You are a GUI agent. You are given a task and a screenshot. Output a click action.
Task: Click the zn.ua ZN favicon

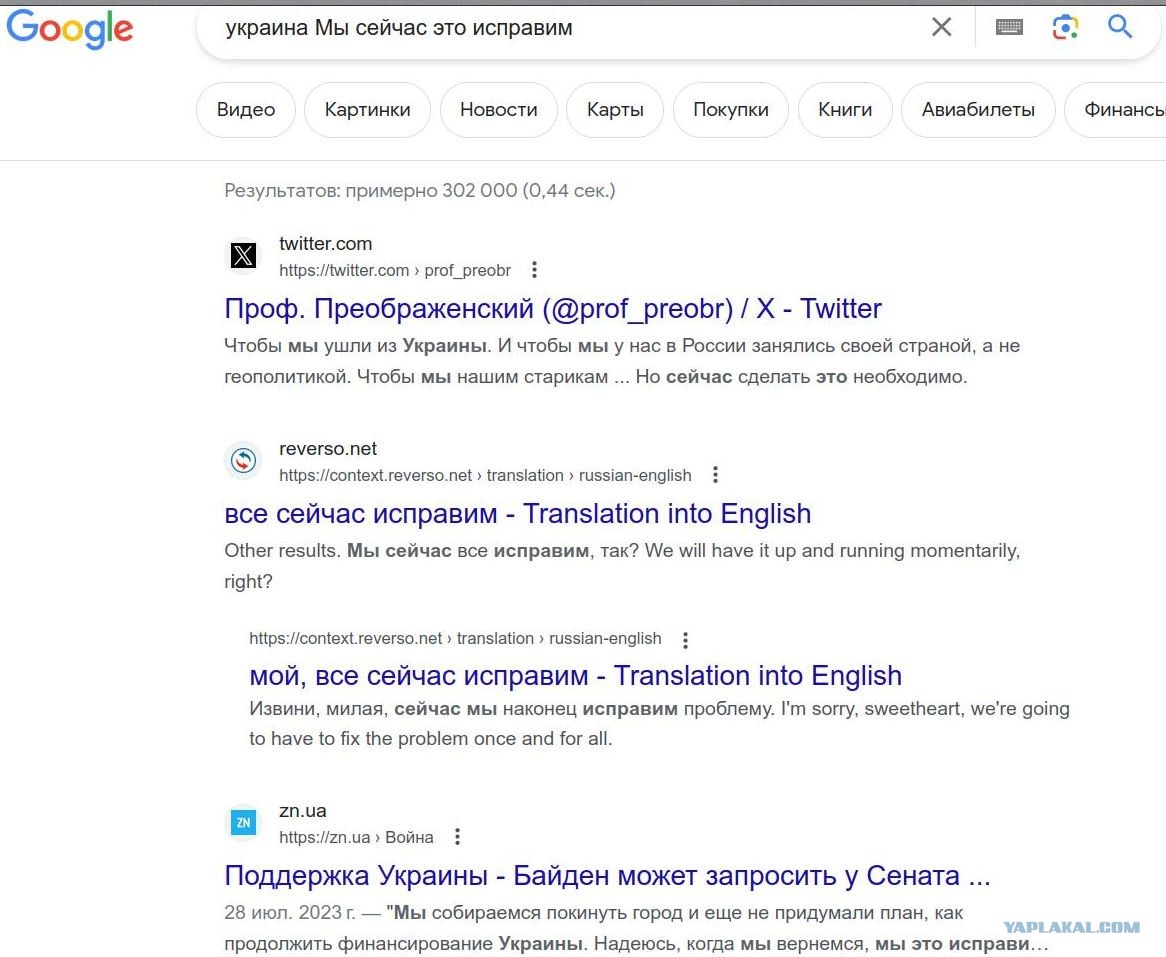coord(243,823)
